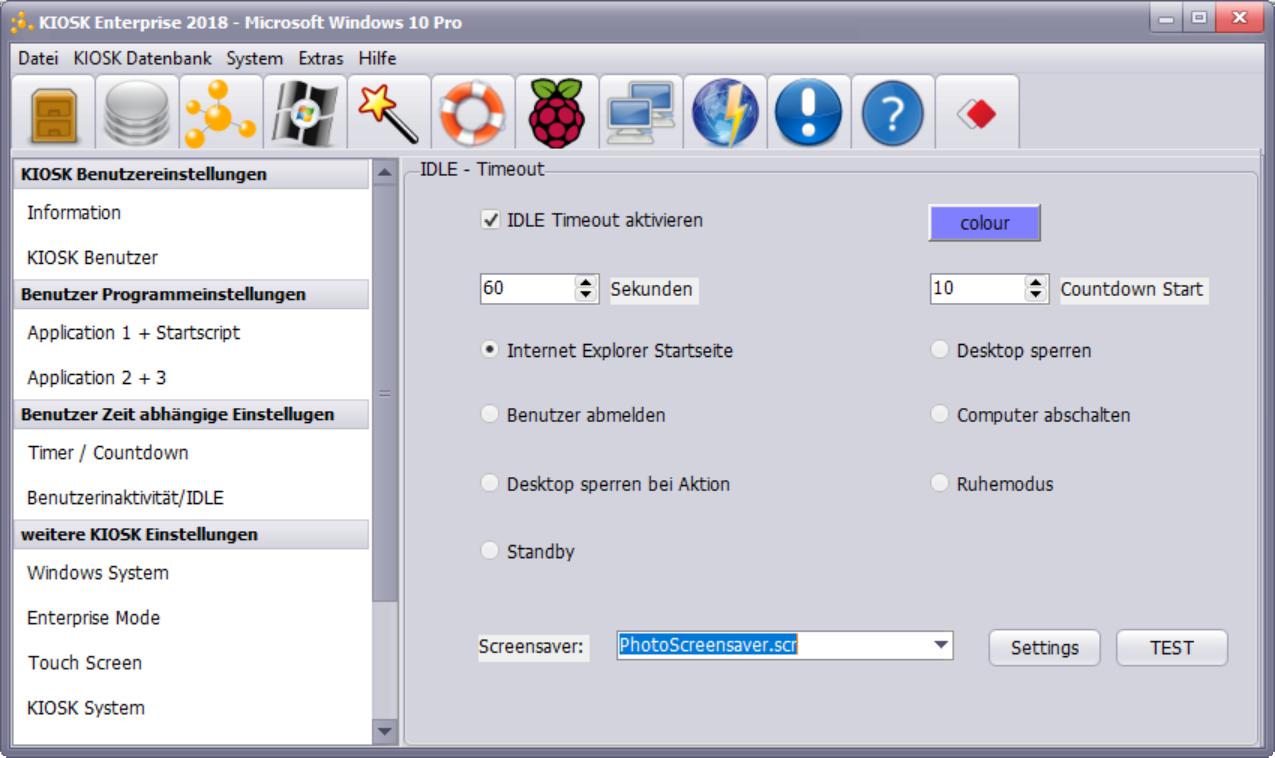This screenshot has width=1275, height=758.
Task: Click the Sekunden value field showing 60
Action: (527, 290)
